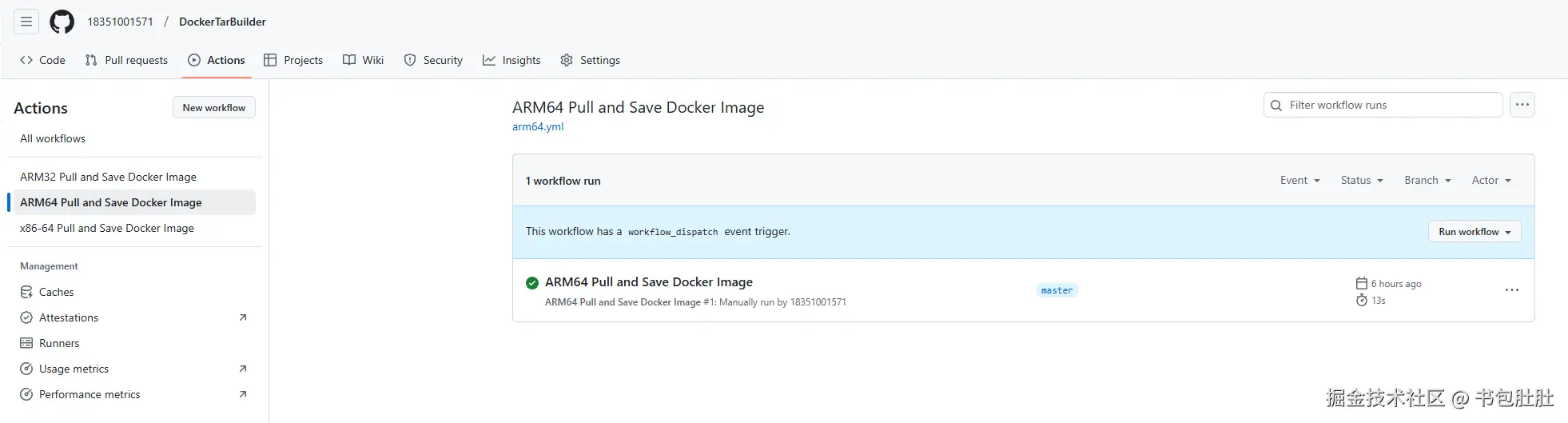Go to the Settings tab
1568x423 pixels.
pyautogui.click(x=590, y=60)
